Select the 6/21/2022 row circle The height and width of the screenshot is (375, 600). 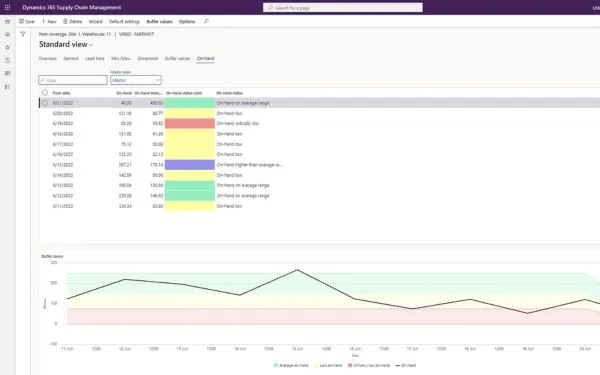click(45, 103)
